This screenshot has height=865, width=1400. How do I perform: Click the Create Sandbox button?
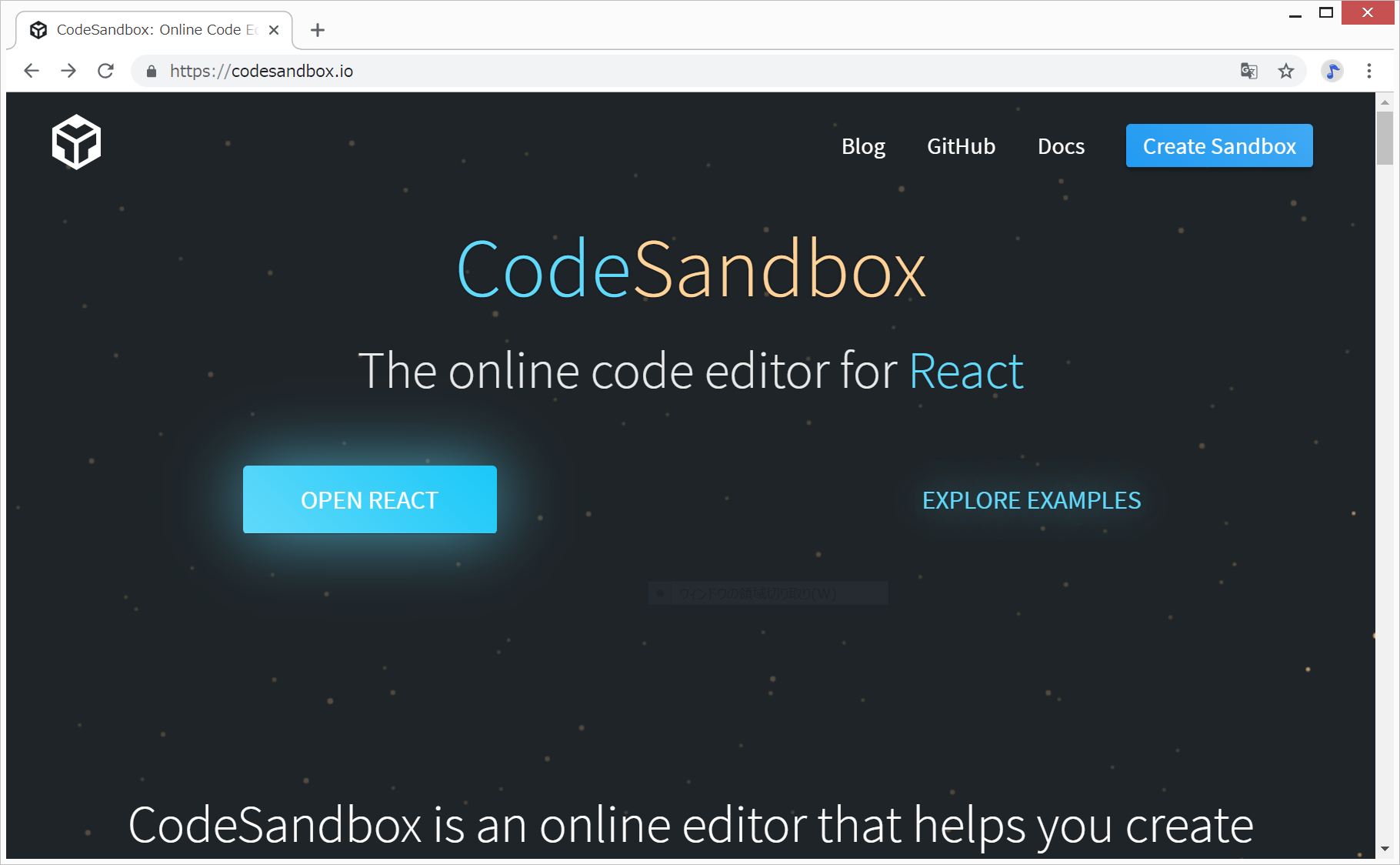tap(1218, 145)
